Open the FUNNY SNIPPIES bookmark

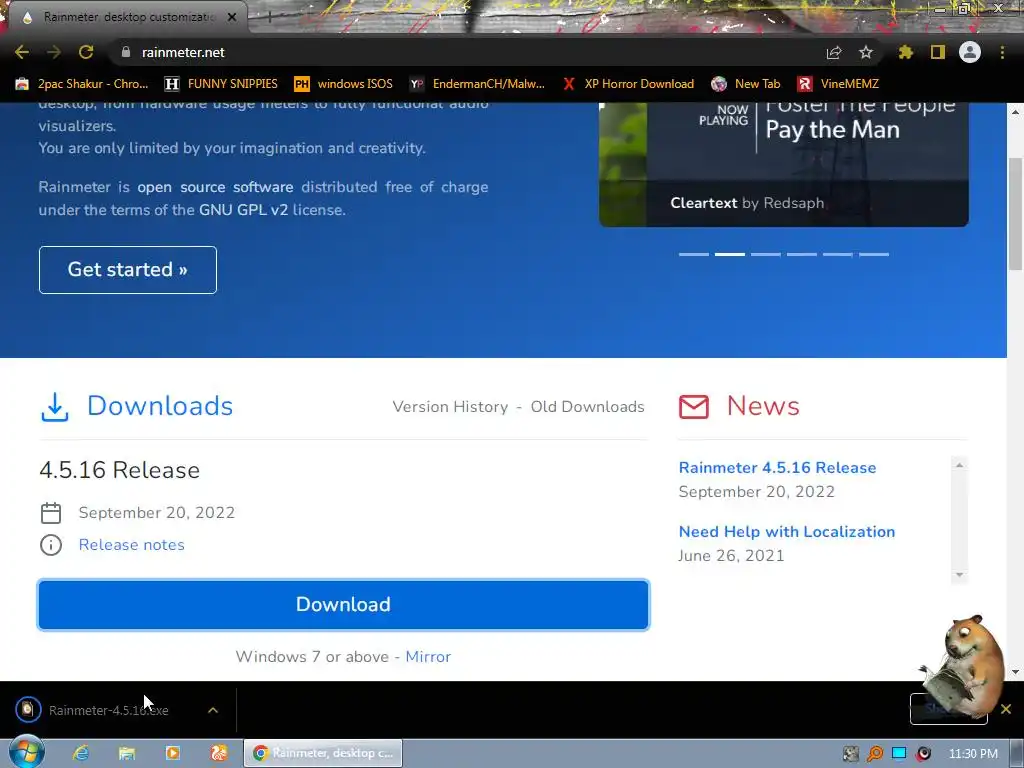point(221,84)
